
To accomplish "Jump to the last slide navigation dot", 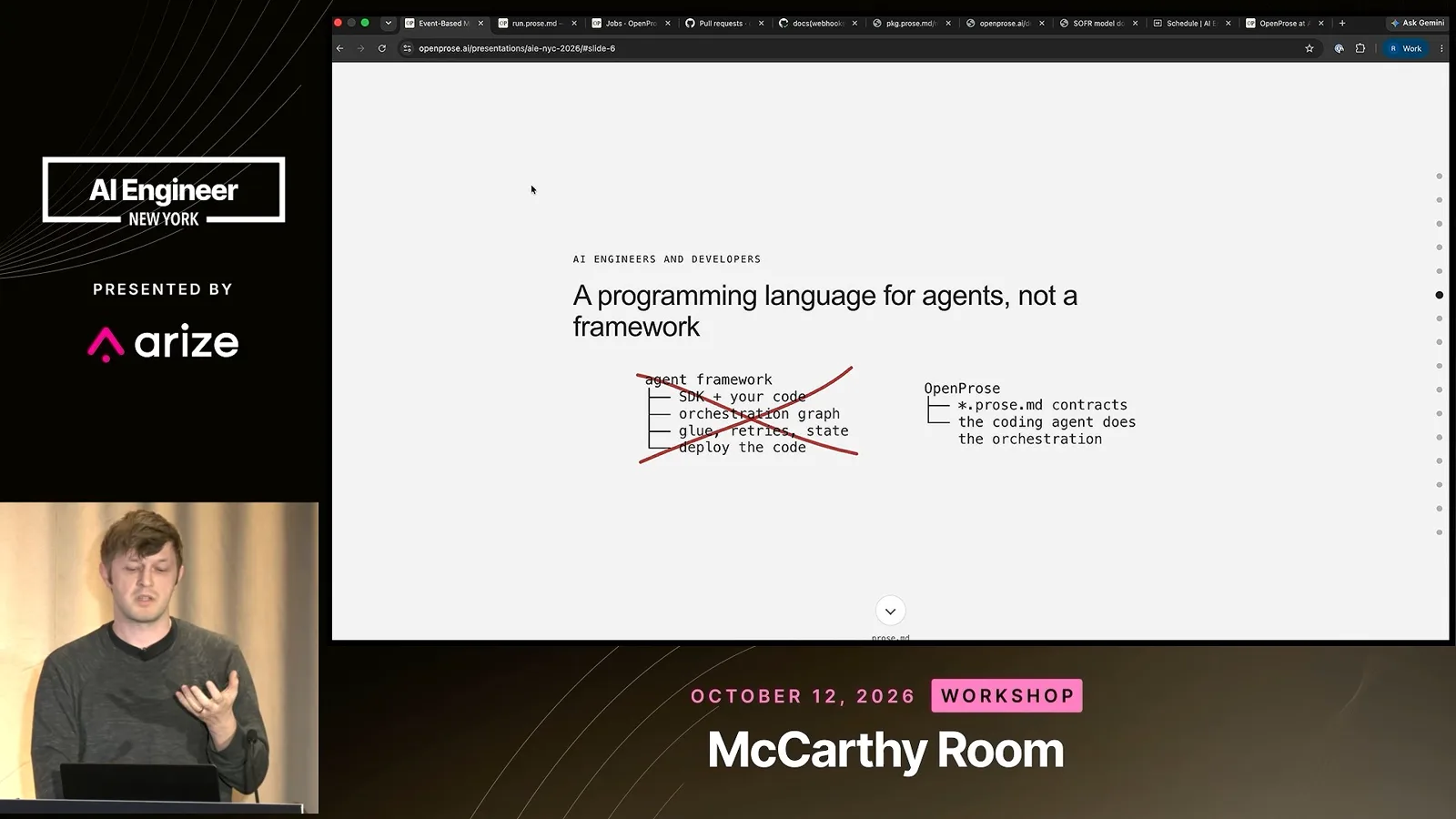I will (1439, 532).
